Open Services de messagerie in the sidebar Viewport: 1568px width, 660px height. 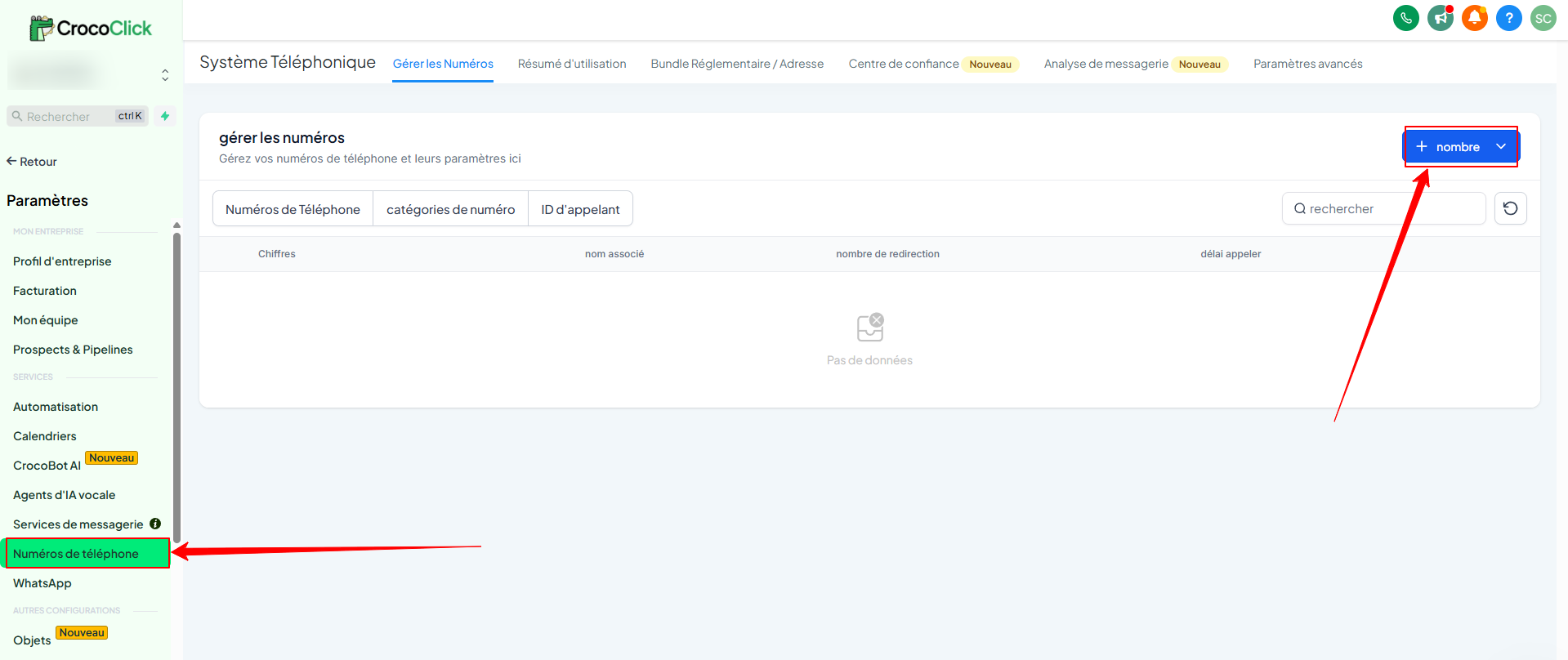pos(78,524)
